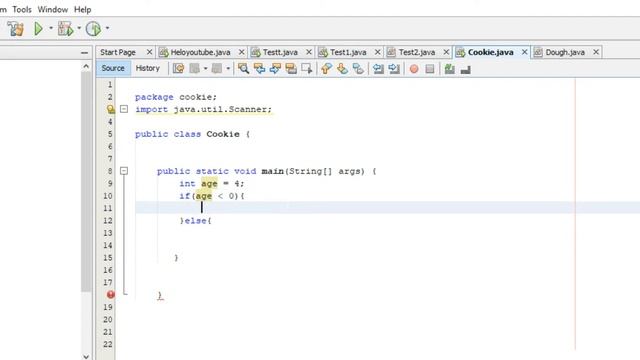
Task: Select the Cookie.java tab
Action: pos(491,52)
